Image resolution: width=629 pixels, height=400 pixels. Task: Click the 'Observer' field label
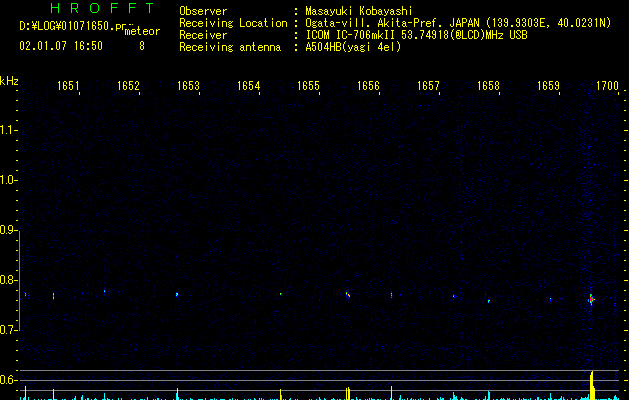(203, 11)
